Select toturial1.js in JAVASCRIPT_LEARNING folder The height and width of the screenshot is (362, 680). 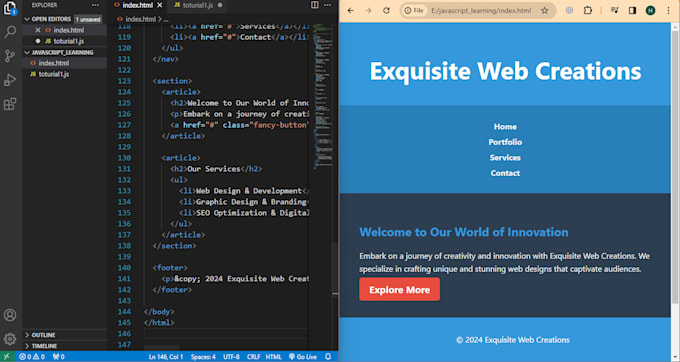pyautogui.click(x=53, y=74)
